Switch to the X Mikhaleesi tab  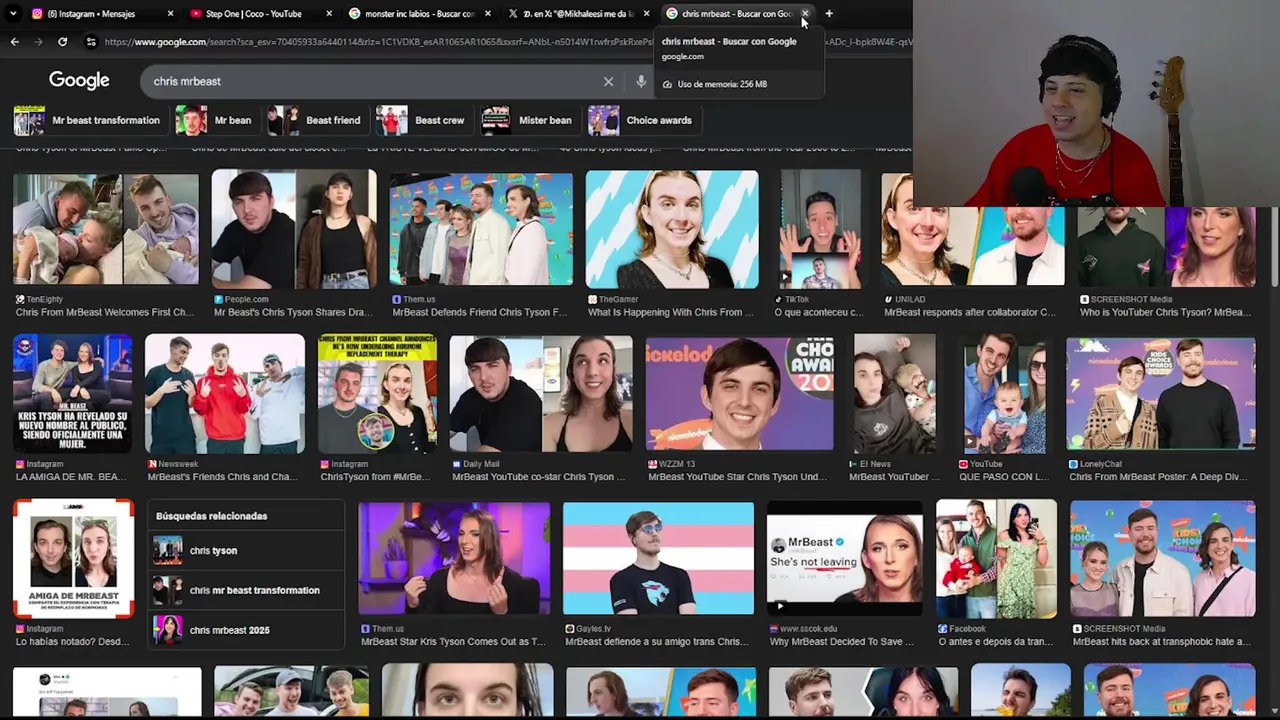[x=577, y=14]
